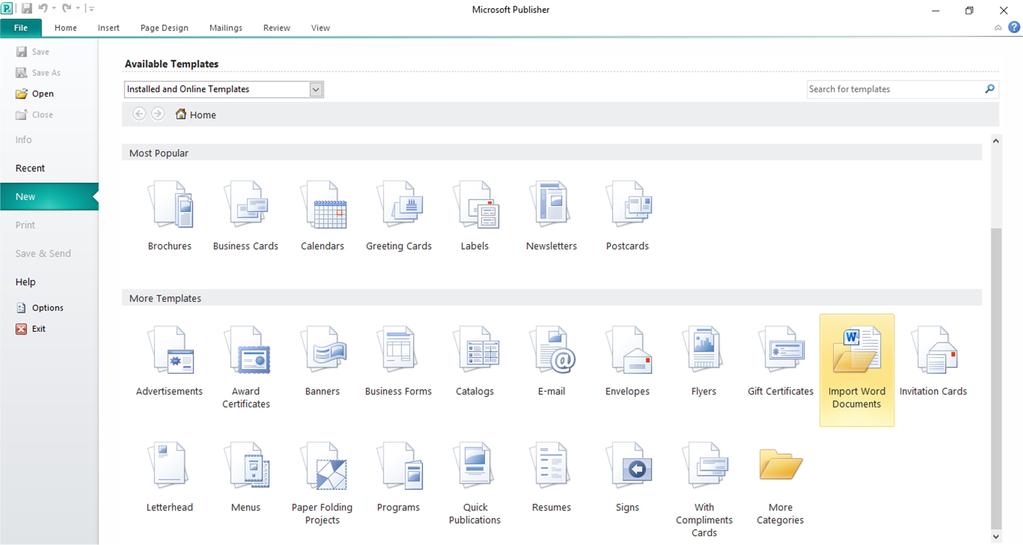1023x545 pixels.
Task: Open the Quick Access Toolbar customize arrow
Action: click(90, 9)
